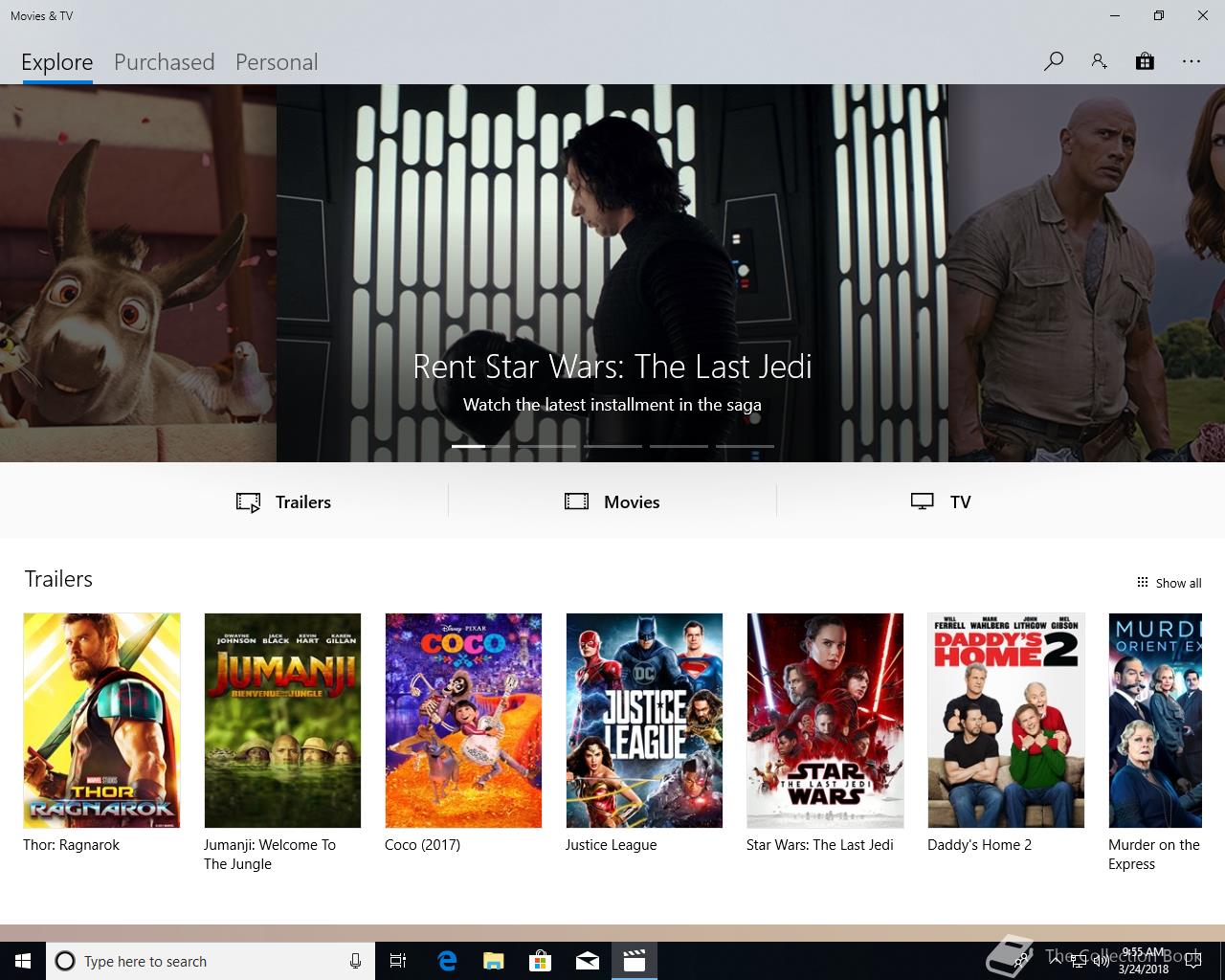The width and height of the screenshot is (1225, 980).
Task: Open the Windows Start menu
Action: coord(23,961)
